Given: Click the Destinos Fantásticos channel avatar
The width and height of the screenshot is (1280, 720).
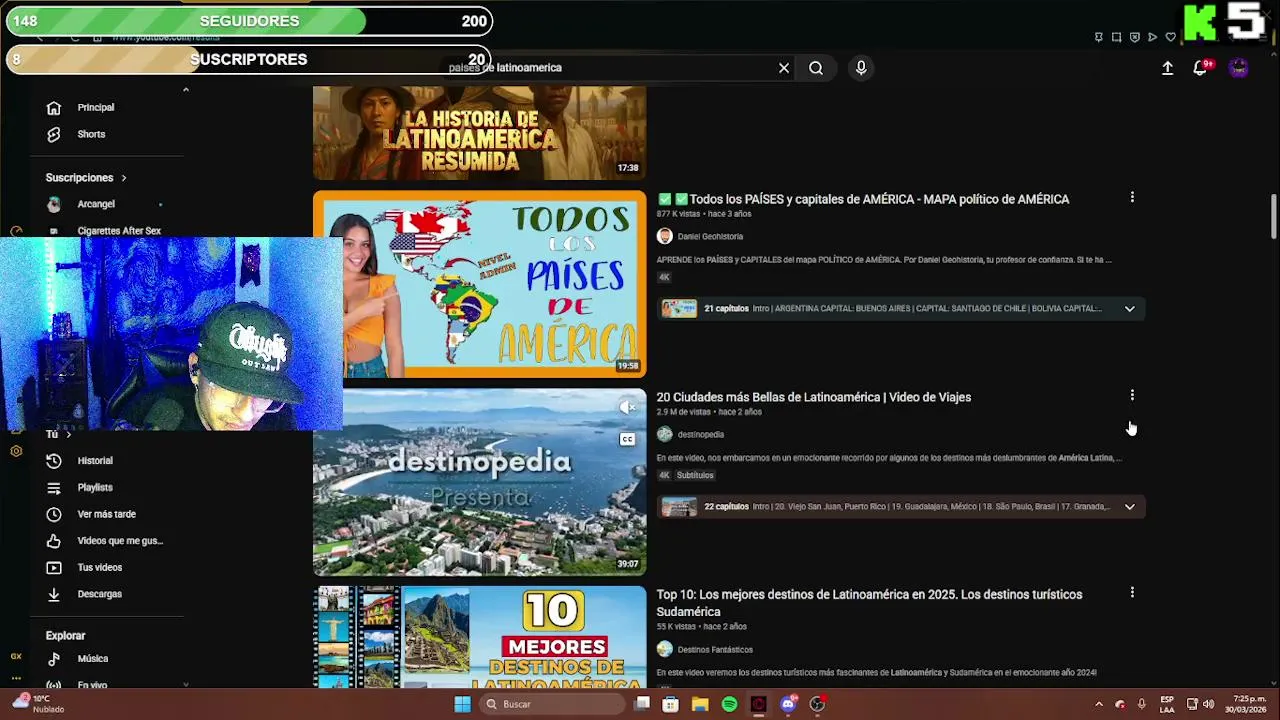Looking at the screenshot, I should [665, 650].
